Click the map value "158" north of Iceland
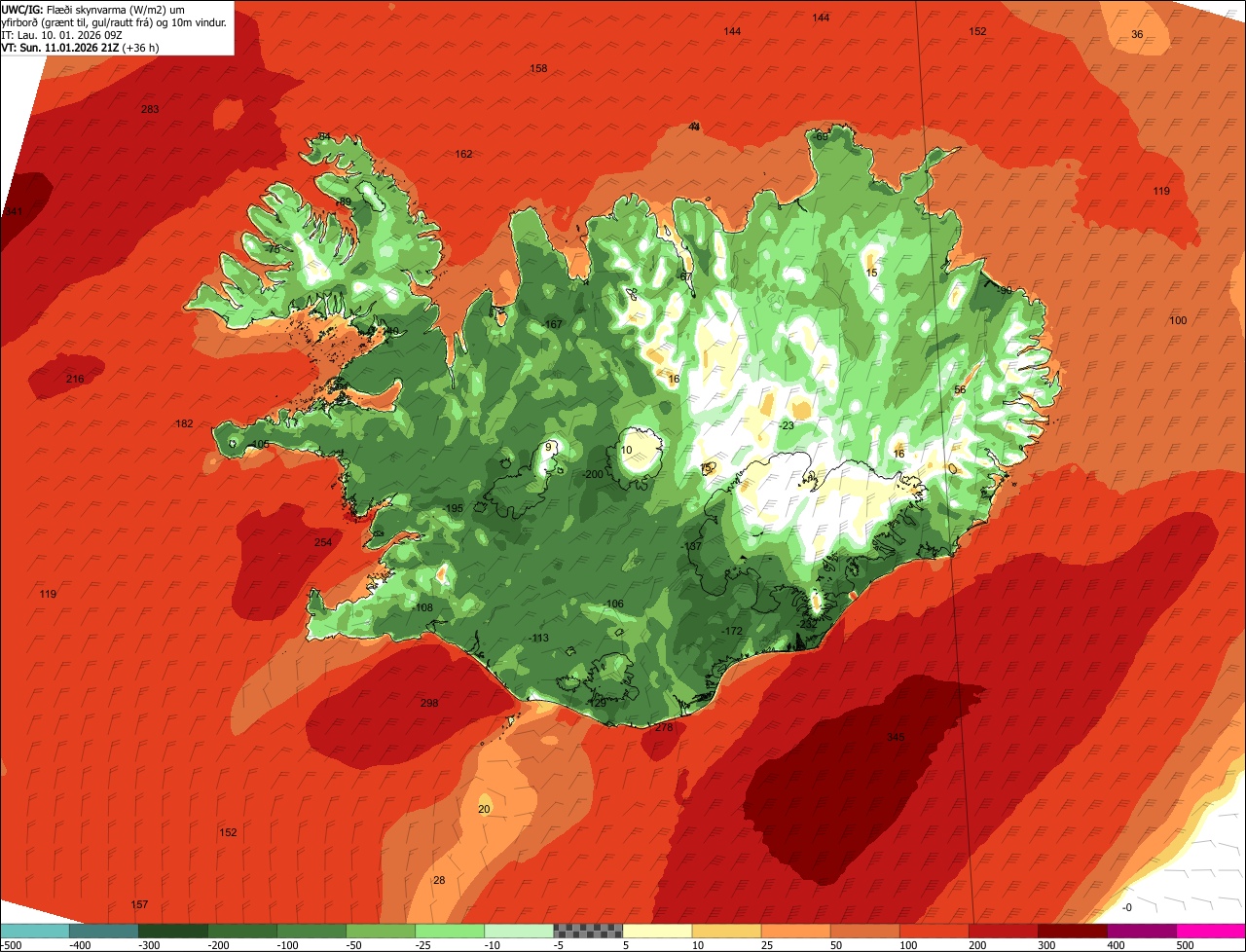 pos(538,68)
